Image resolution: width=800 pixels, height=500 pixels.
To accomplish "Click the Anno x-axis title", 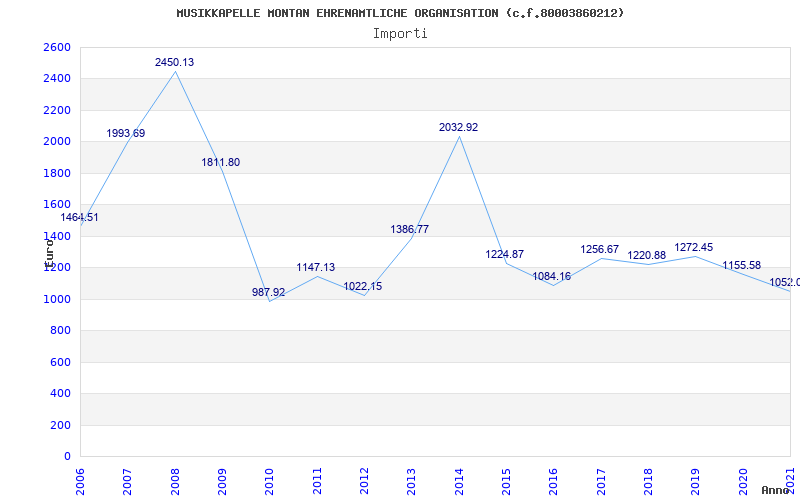I will (x=776, y=490).
